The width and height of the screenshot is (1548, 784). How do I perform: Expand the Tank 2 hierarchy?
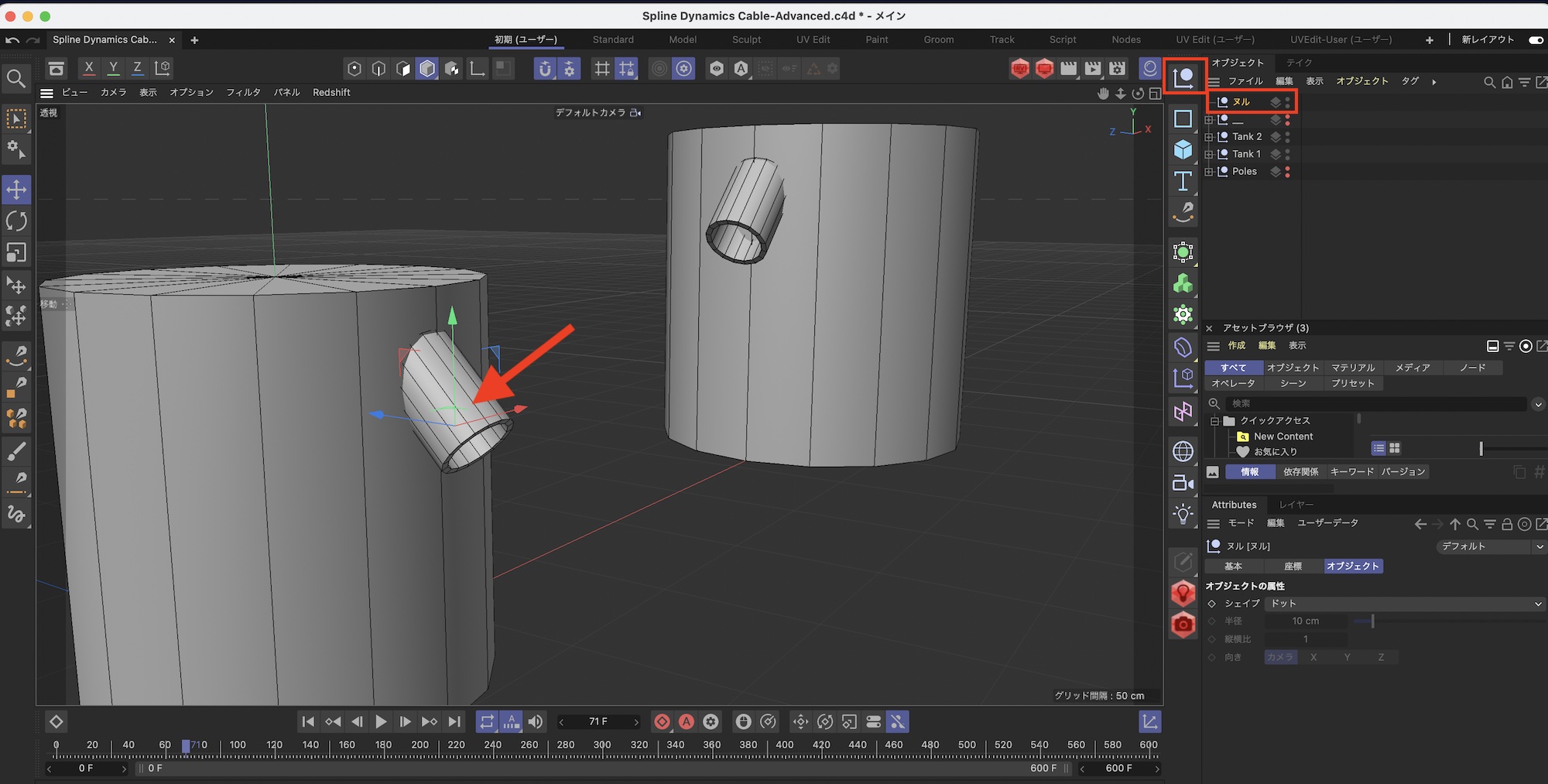(1209, 137)
